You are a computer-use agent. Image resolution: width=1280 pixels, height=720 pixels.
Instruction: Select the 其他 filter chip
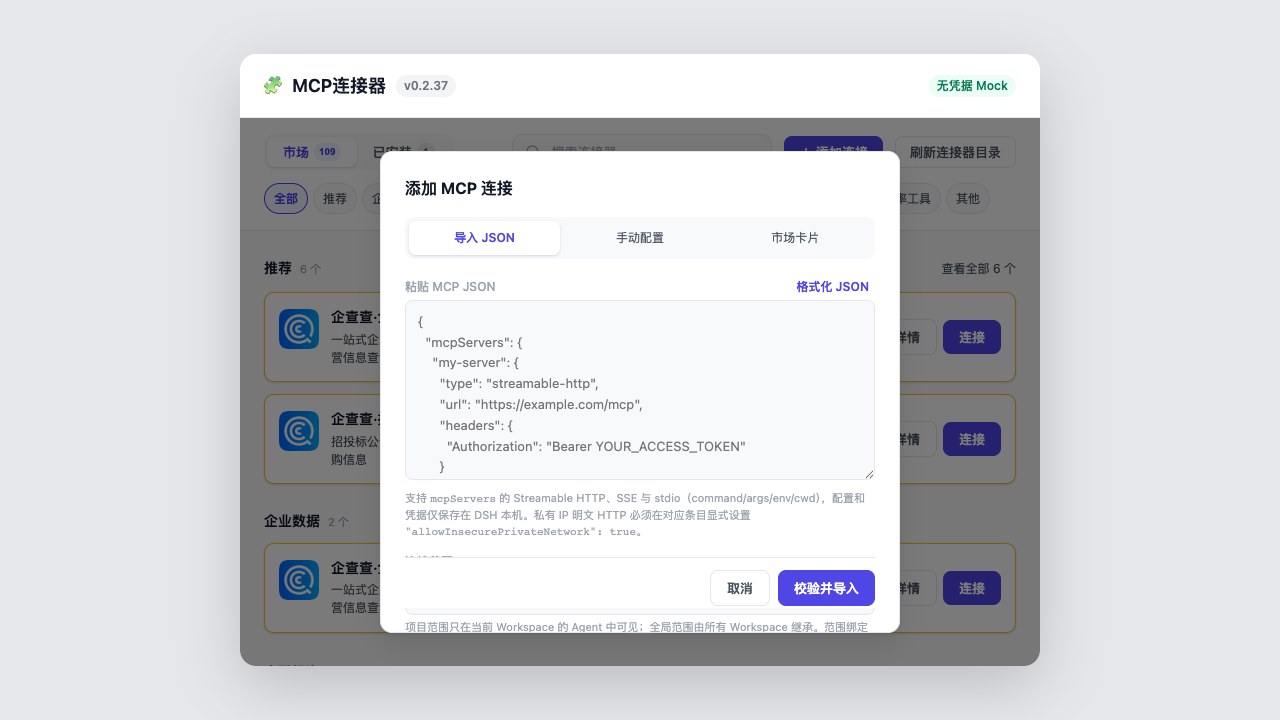[x=967, y=199]
